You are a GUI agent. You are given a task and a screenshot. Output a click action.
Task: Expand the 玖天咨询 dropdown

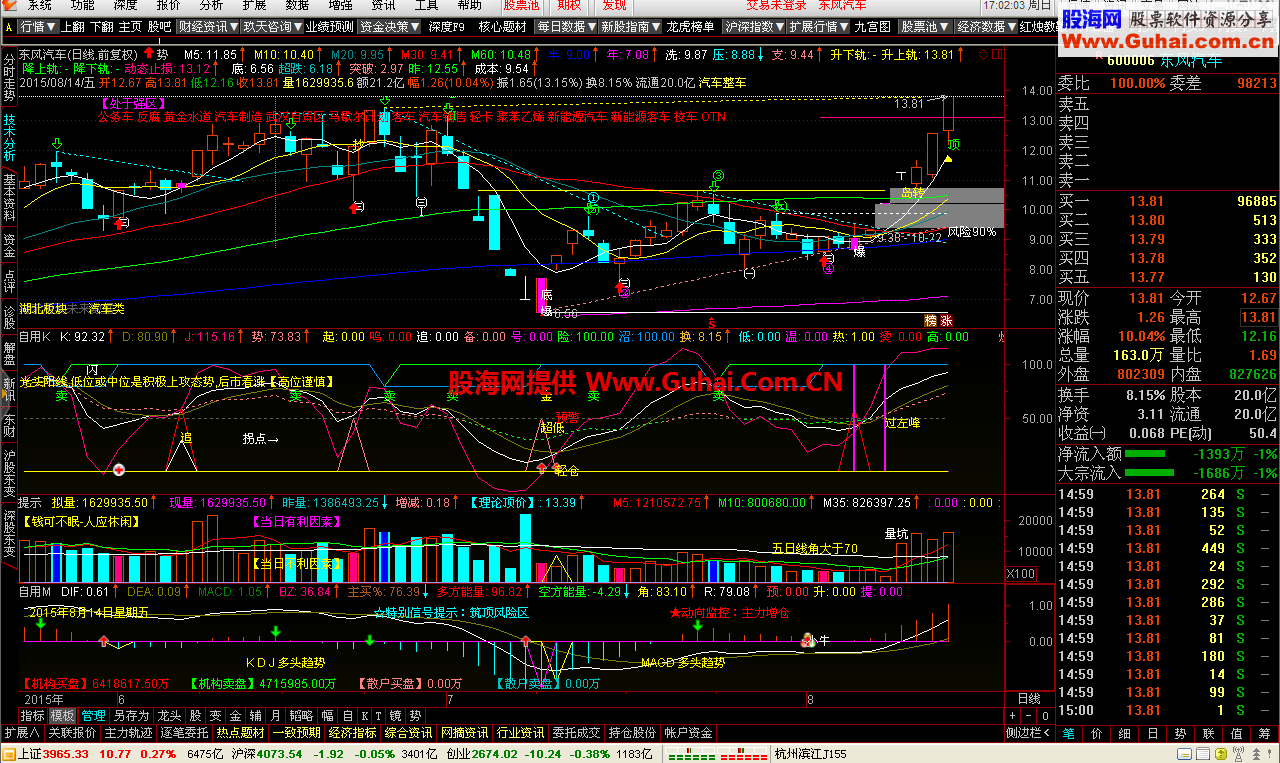pyautogui.click(x=271, y=27)
